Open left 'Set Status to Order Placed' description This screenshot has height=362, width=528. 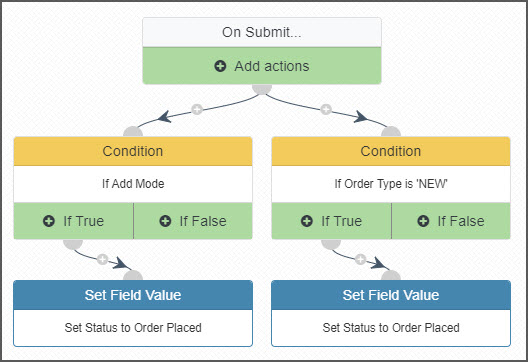click(x=133, y=328)
